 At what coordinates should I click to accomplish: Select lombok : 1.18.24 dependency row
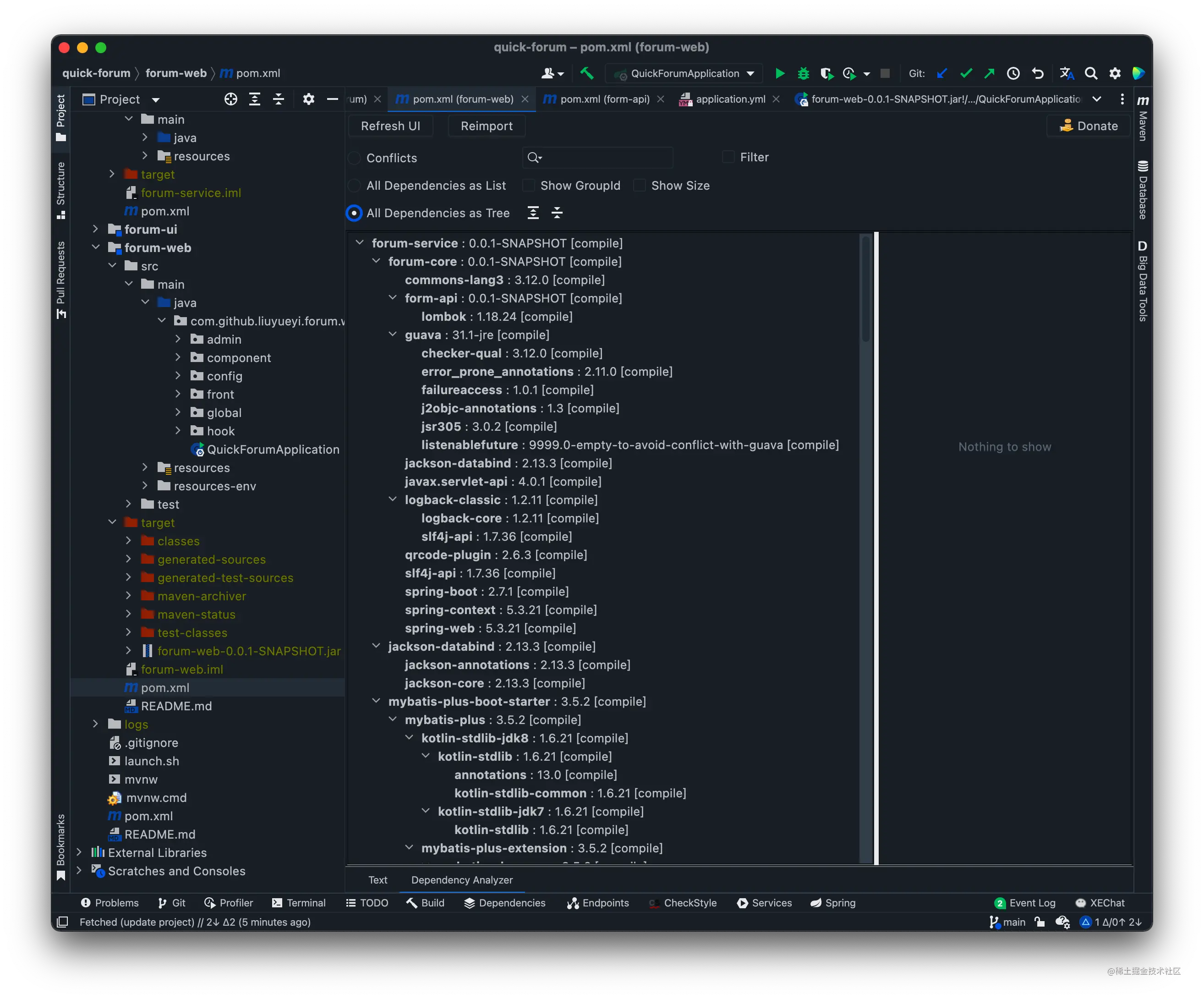coord(497,316)
